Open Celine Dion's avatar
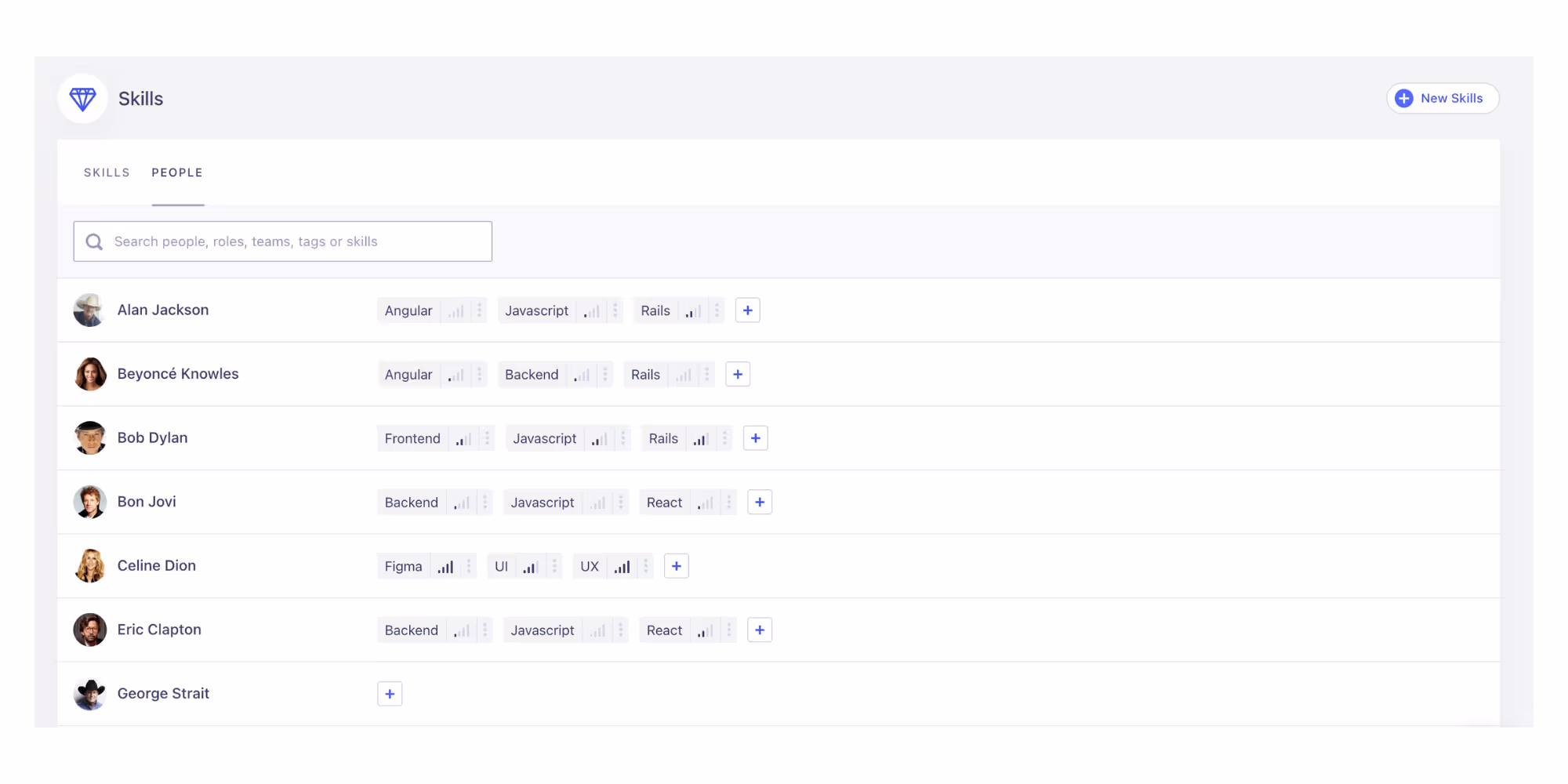The image size is (1568, 784). pos(89,566)
